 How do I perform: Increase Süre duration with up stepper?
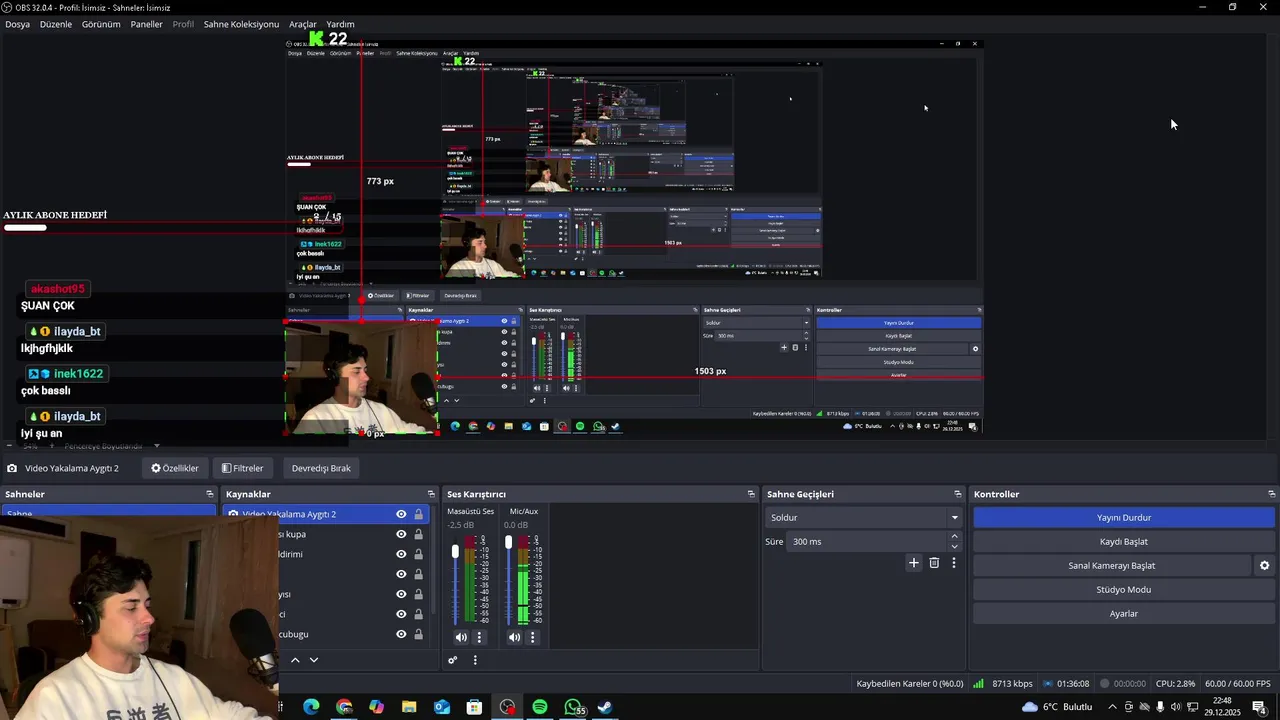pos(954,536)
